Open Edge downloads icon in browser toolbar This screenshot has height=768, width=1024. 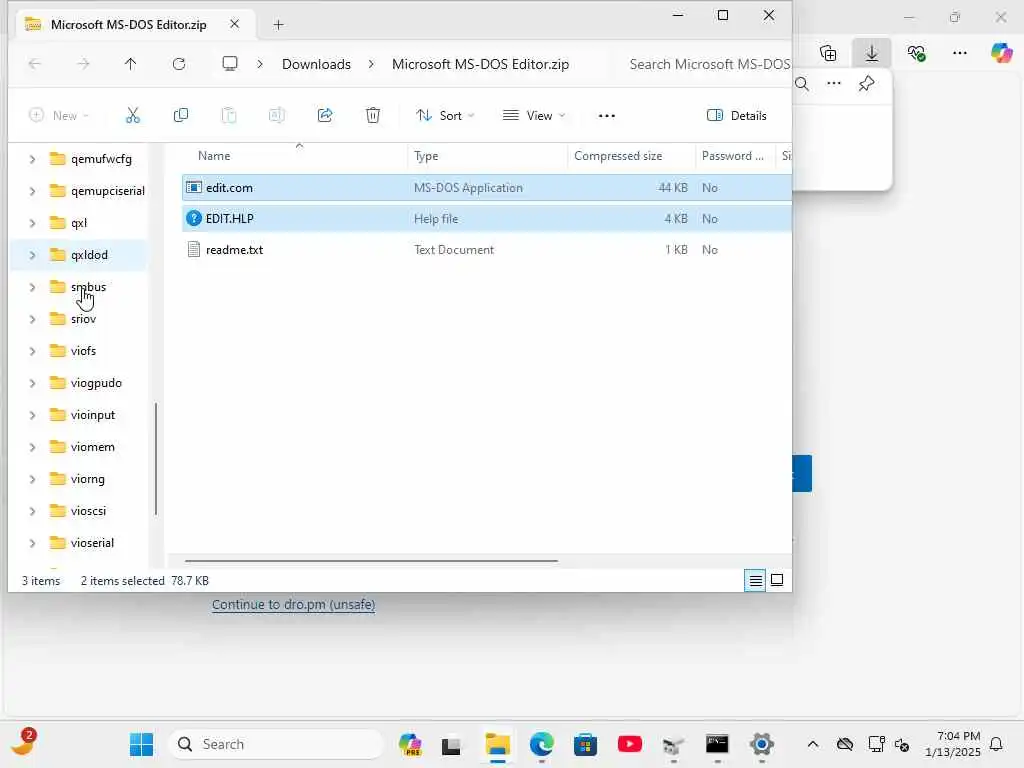coord(872,53)
